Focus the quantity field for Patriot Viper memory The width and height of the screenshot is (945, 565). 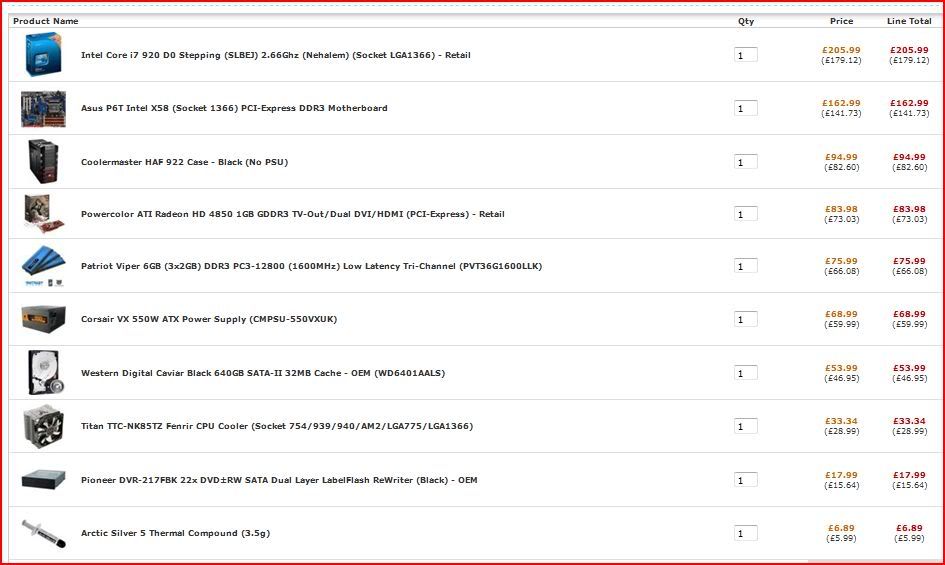point(746,266)
